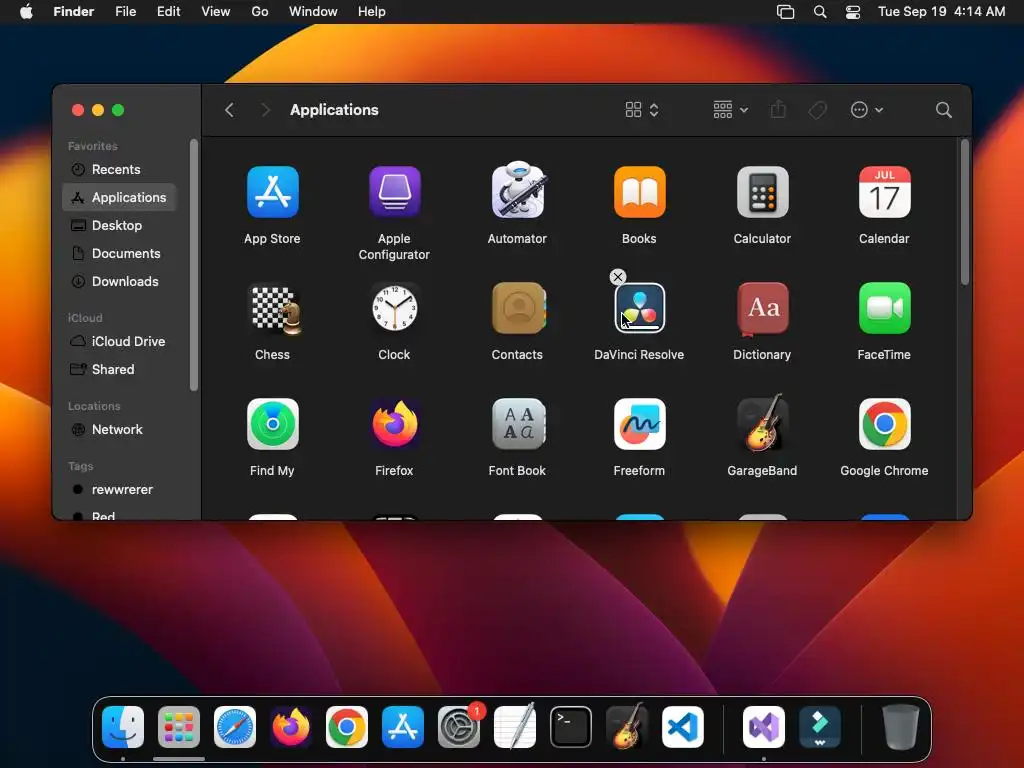This screenshot has width=1024, height=768.
Task: Click the Automator robot icon
Action: [517, 190]
